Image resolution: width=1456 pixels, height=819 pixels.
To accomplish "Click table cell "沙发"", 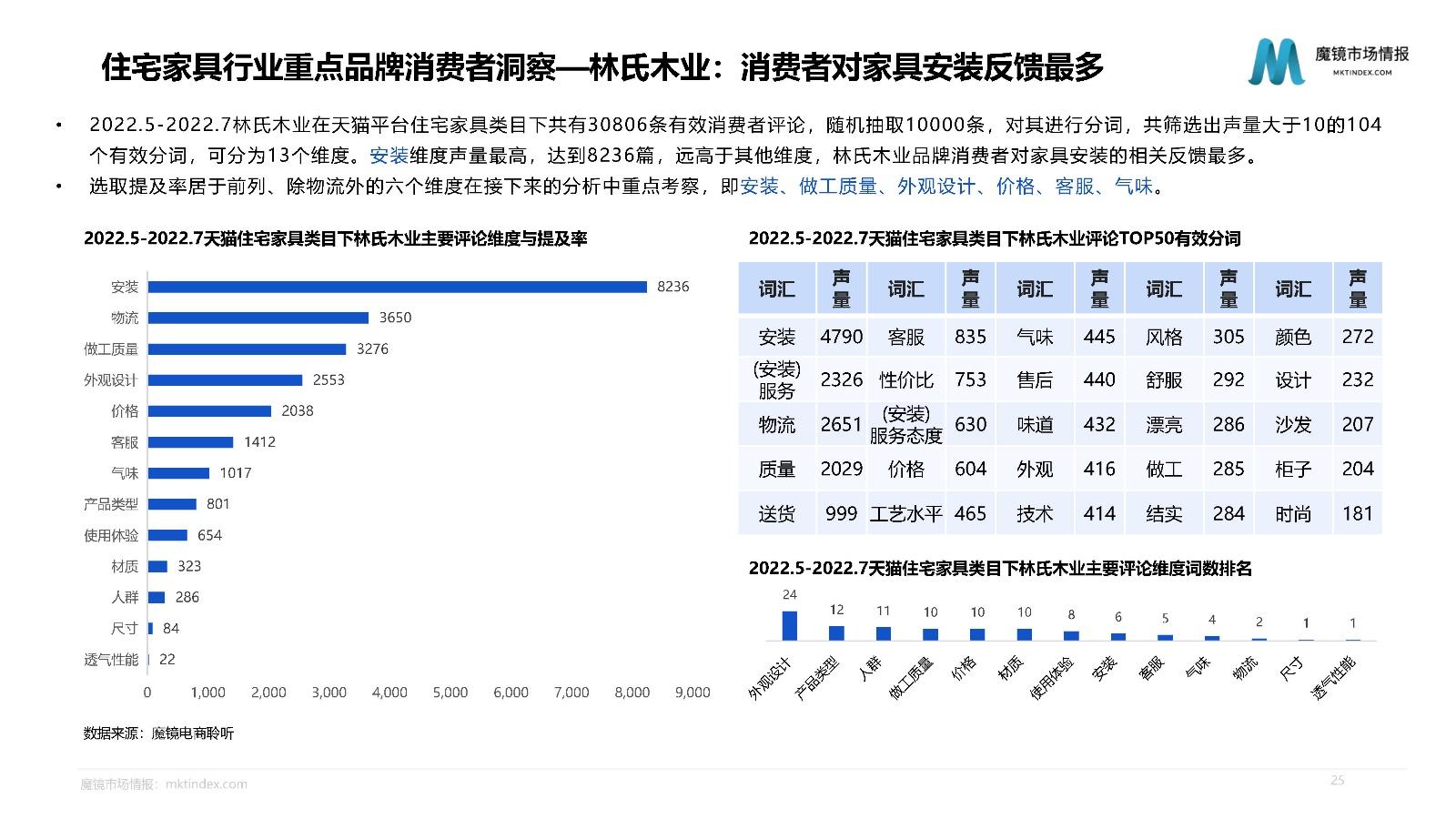I will click(x=1293, y=424).
